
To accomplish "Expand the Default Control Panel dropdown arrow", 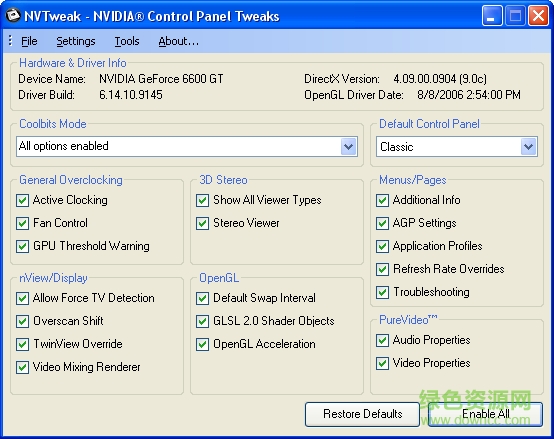I will point(529,147).
